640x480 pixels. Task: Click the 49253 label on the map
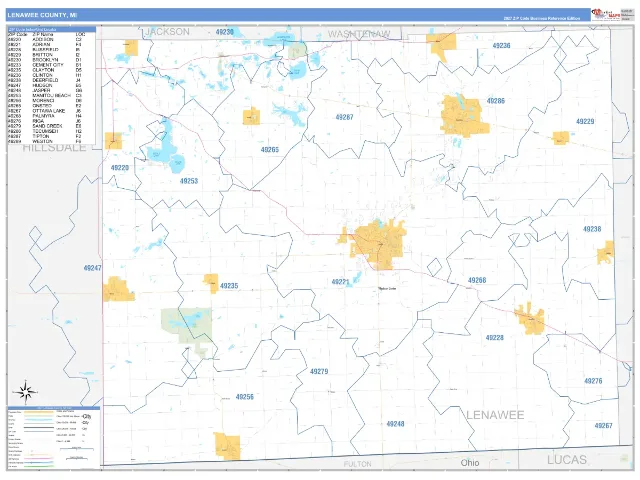(189, 181)
